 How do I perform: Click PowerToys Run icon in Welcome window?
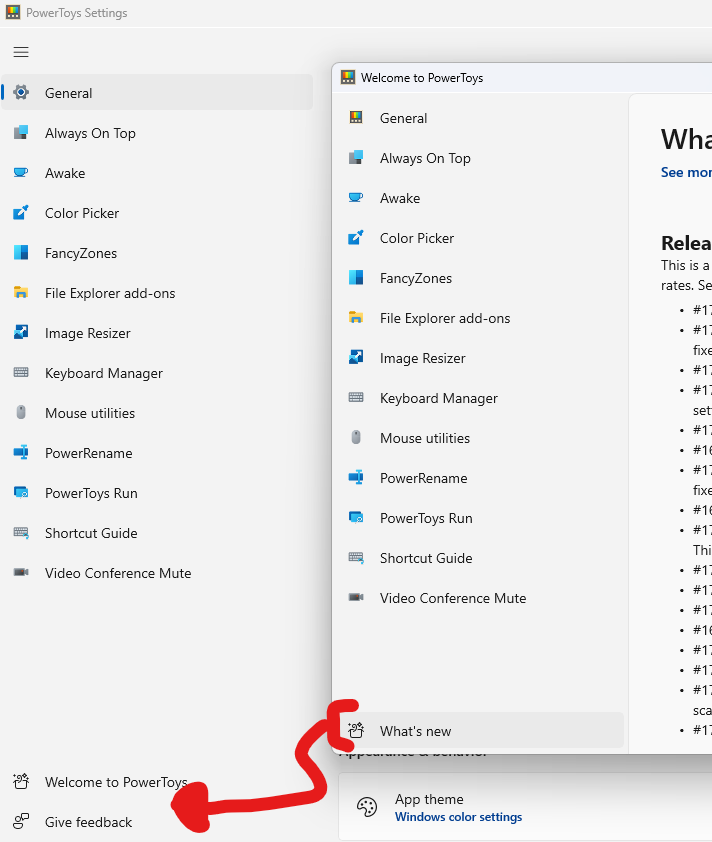(356, 518)
